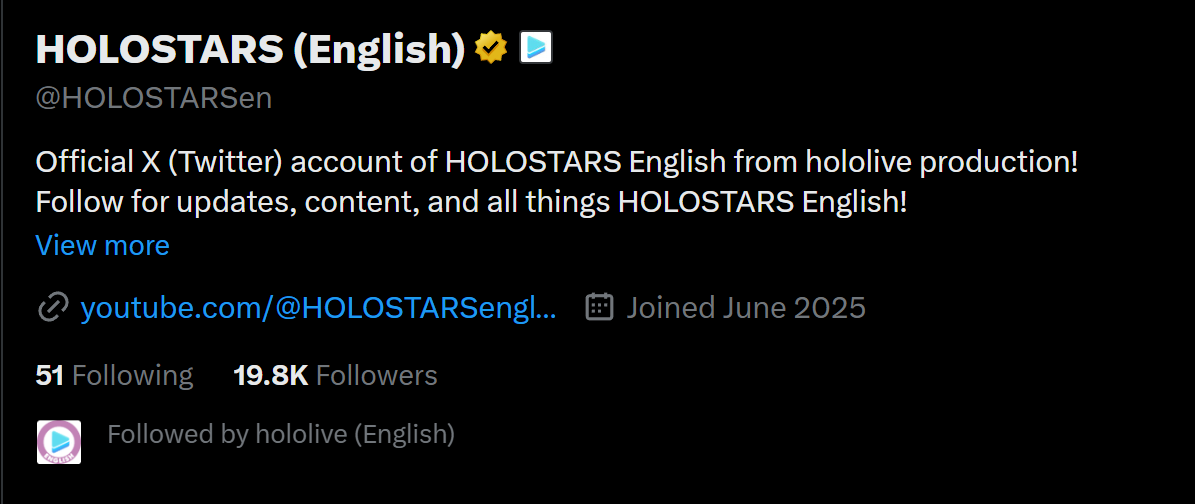The image size is (1195, 504).
Task: Open the hololive affiliate badge beside the name
Action: click(536, 46)
